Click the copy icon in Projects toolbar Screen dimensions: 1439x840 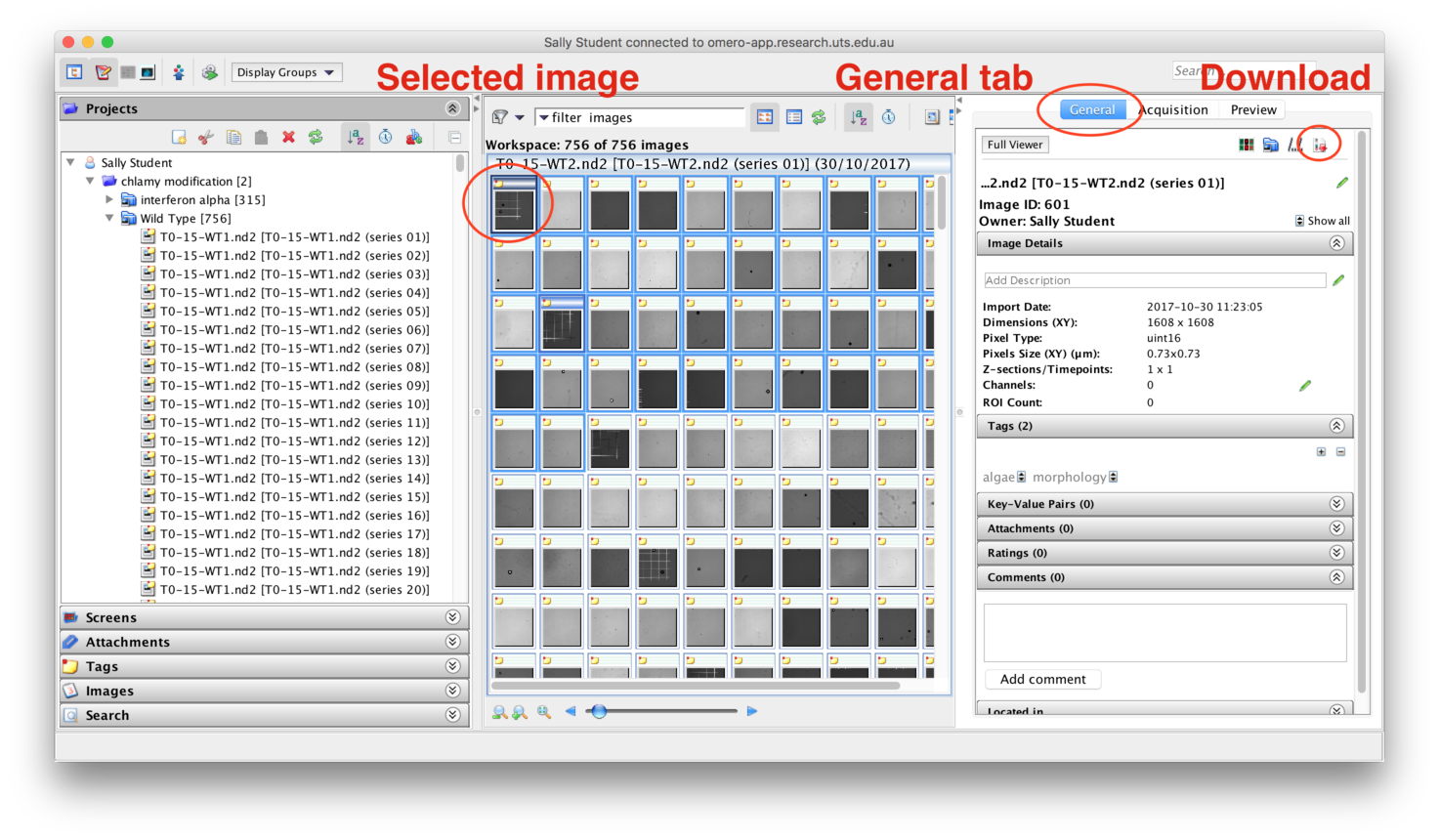(233, 138)
